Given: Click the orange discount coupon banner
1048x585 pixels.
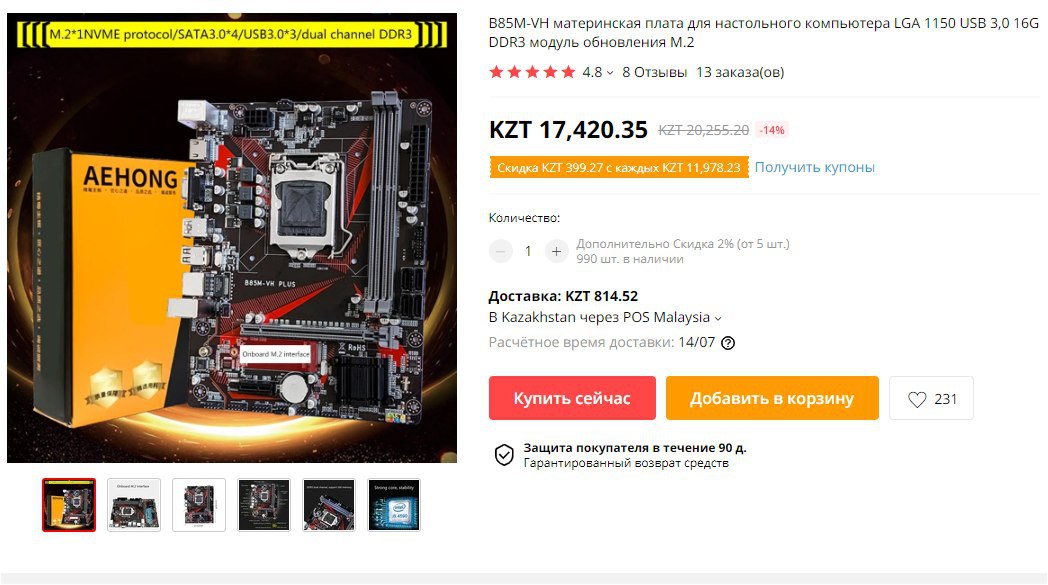Looking at the screenshot, I should pos(619,167).
